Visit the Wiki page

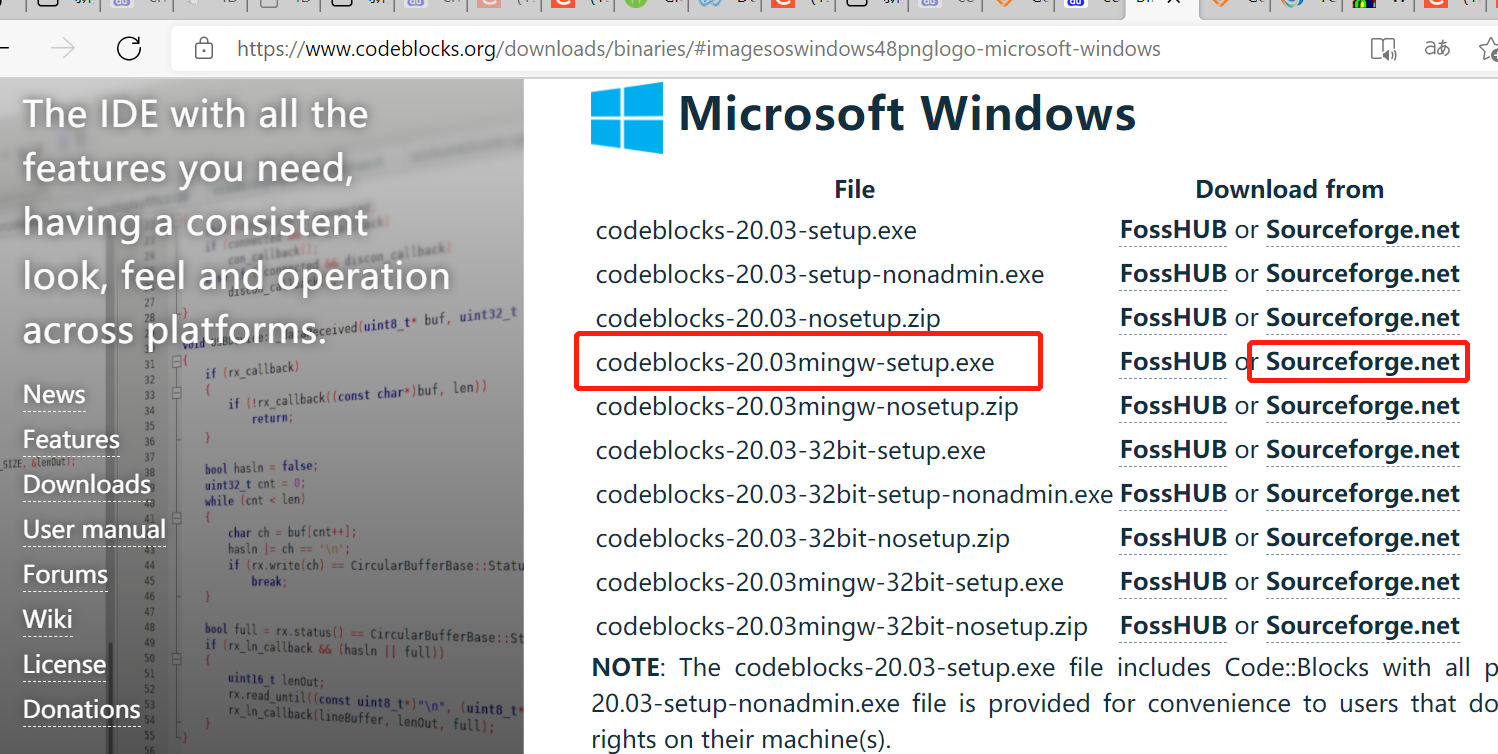[x=46, y=619]
